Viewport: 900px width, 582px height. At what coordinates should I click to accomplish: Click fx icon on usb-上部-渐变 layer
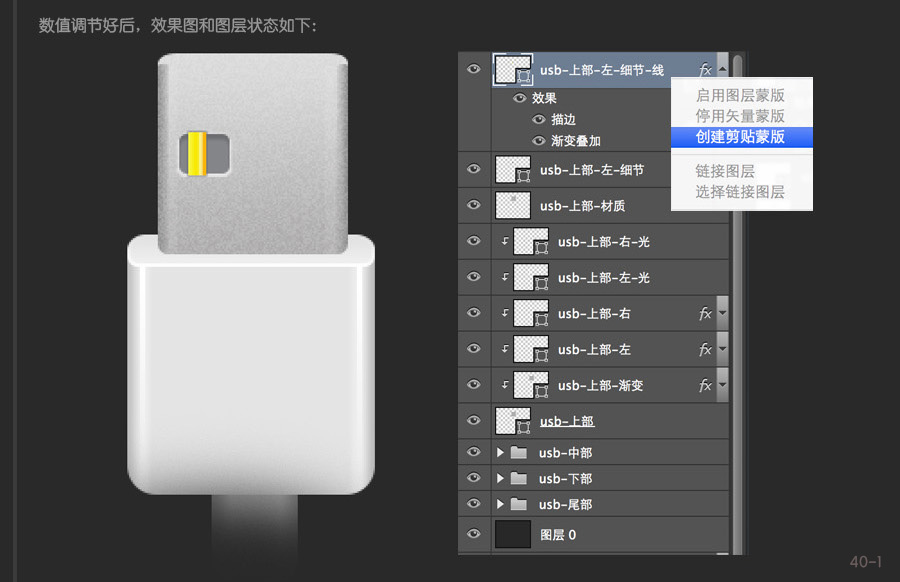pyautogui.click(x=705, y=385)
